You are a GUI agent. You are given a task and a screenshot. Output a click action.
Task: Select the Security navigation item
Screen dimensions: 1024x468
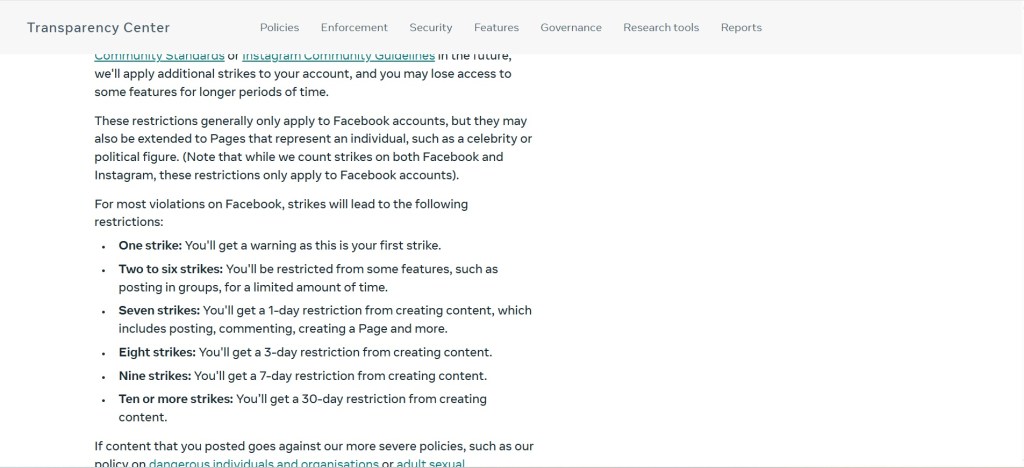431,28
